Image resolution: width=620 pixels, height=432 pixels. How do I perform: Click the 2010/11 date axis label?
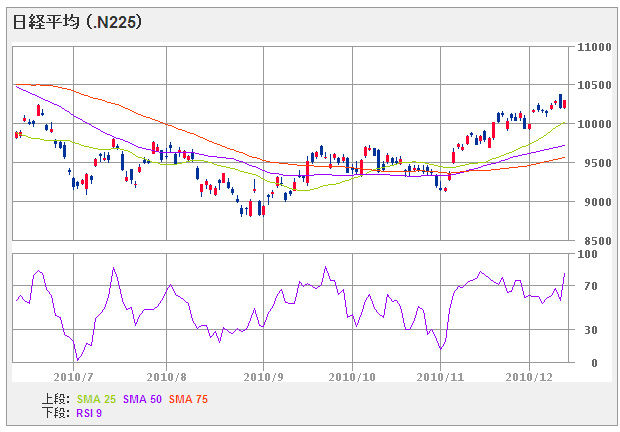click(x=440, y=377)
